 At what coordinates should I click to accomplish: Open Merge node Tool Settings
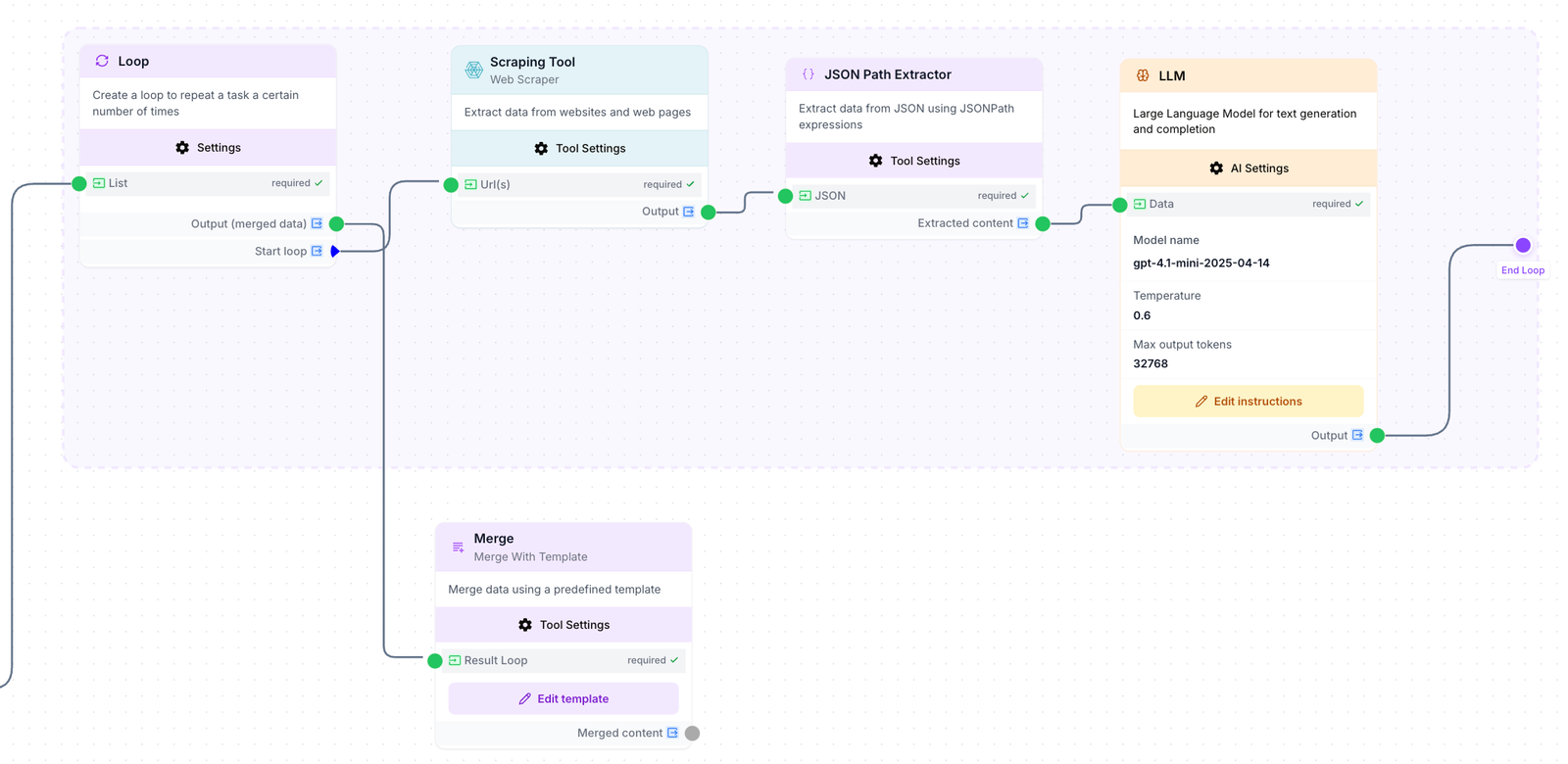(x=563, y=625)
